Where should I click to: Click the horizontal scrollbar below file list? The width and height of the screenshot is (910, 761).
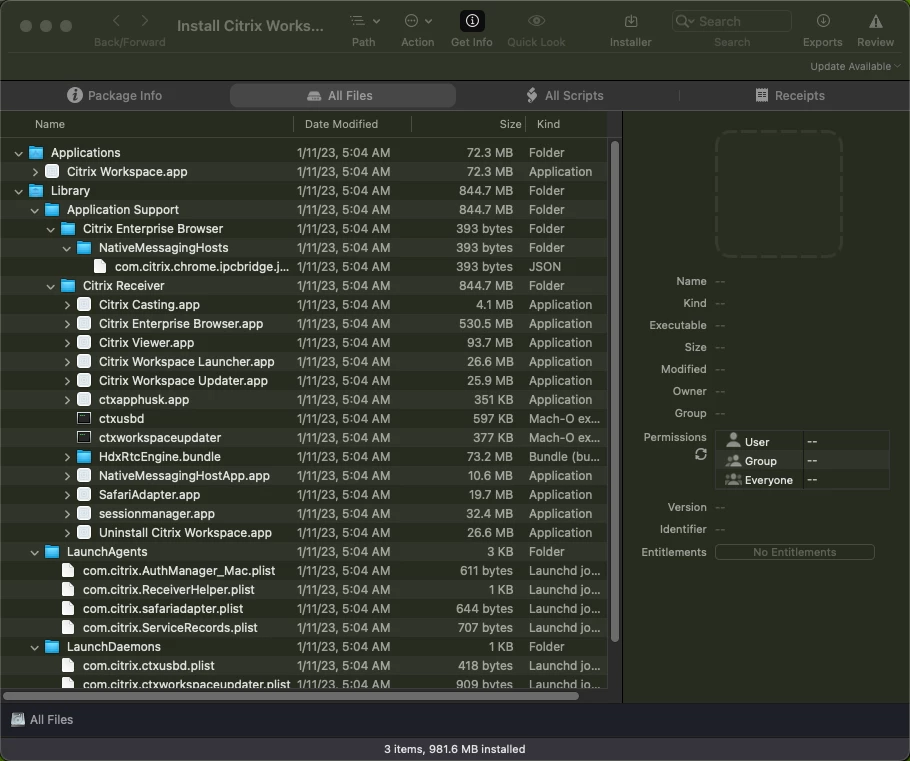(x=291, y=695)
